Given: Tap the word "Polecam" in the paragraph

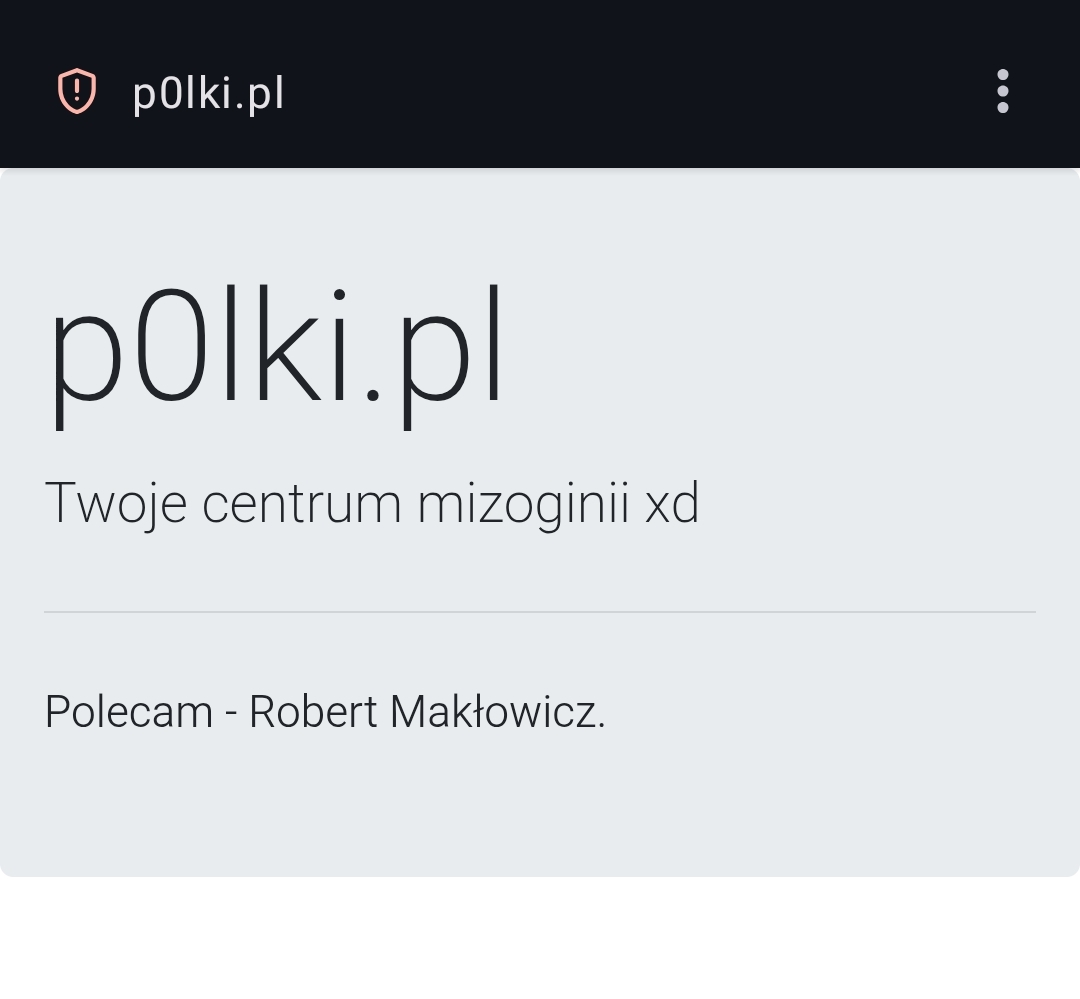Looking at the screenshot, I should (129, 713).
